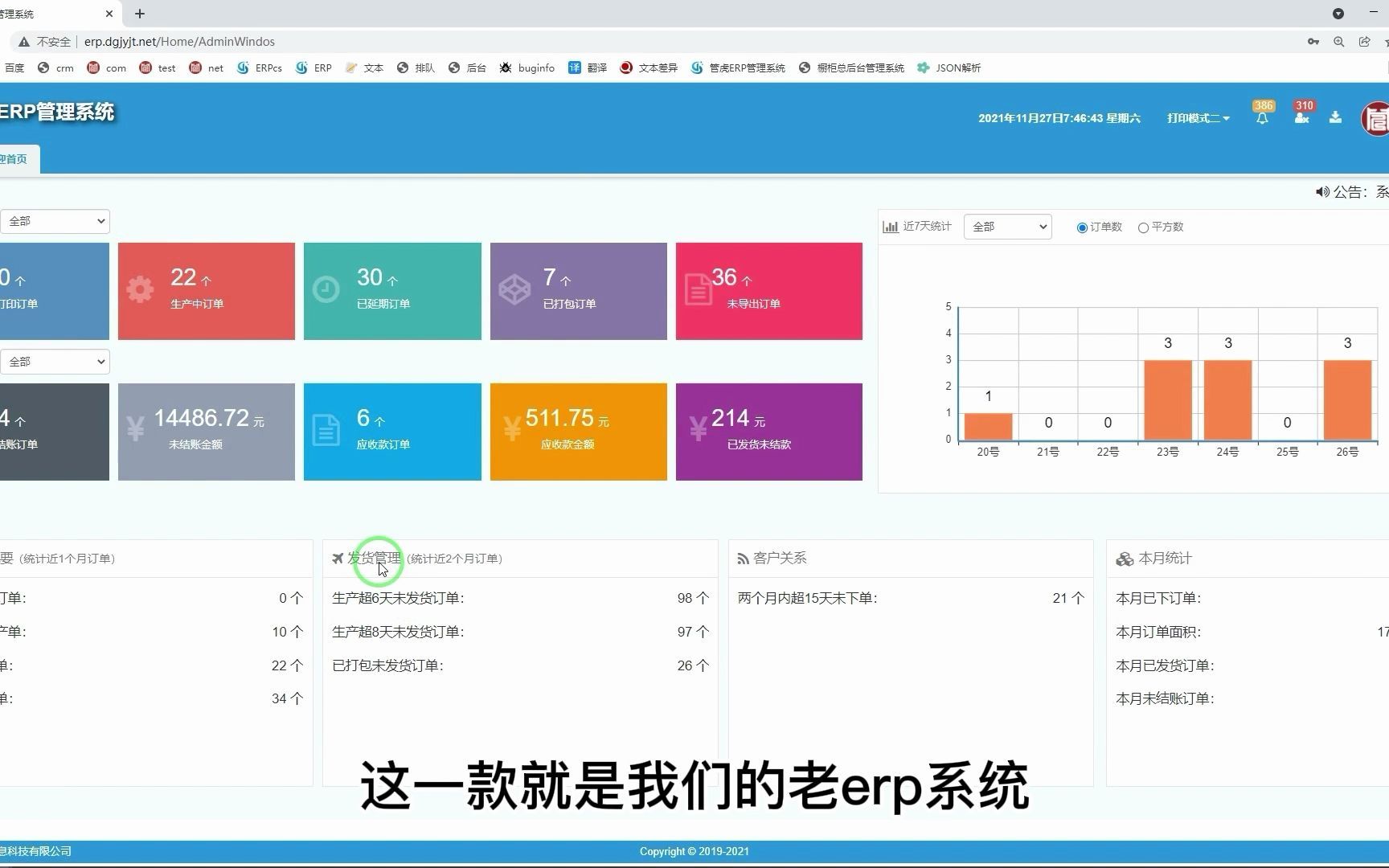The width and height of the screenshot is (1389, 868).
Task: Click the browser address bar URL
Action: pyautogui.click(x=179, y=42)
